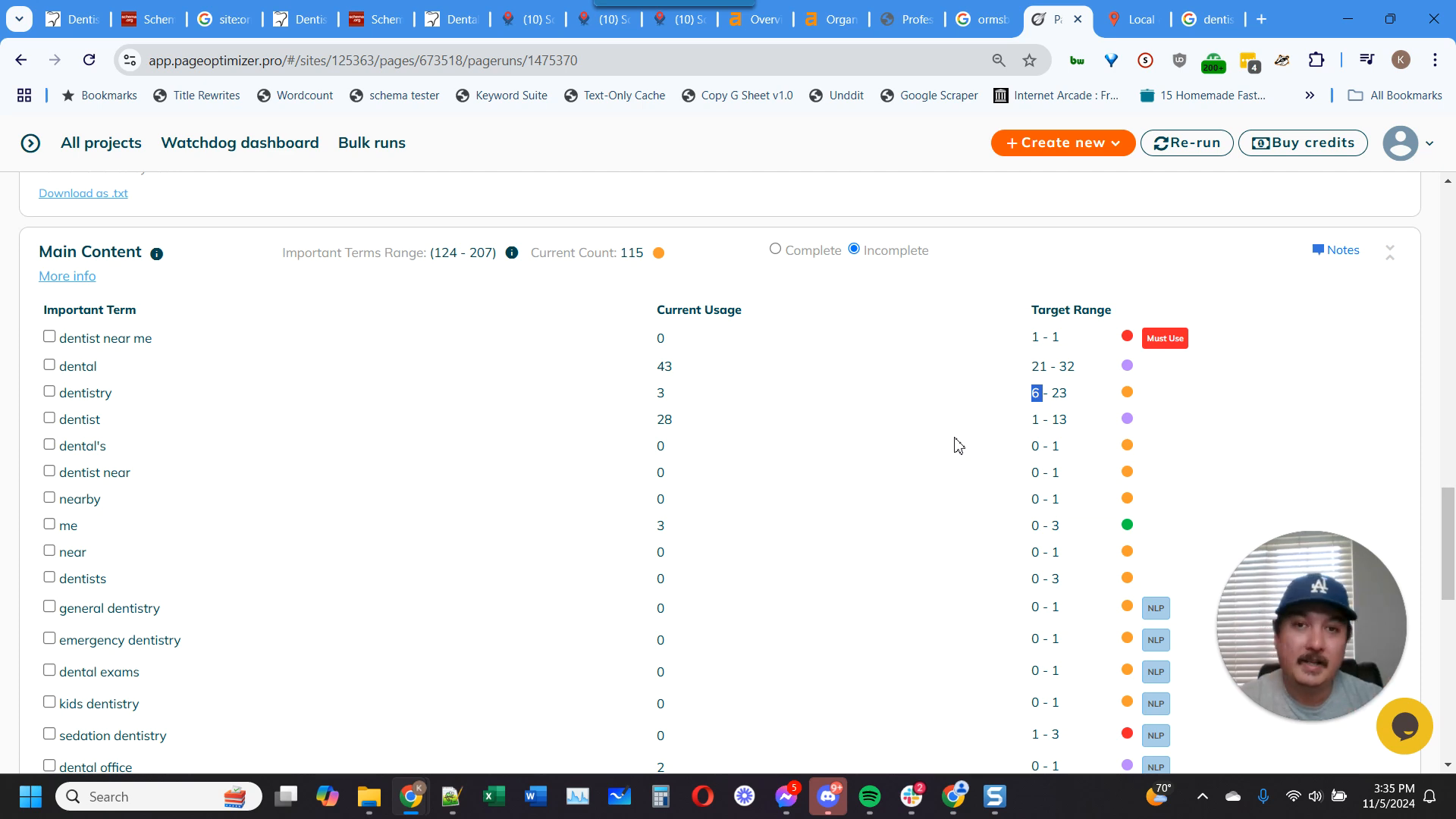
Task: Click the Watchdog dashboard icon
Action: pos(240,142)
